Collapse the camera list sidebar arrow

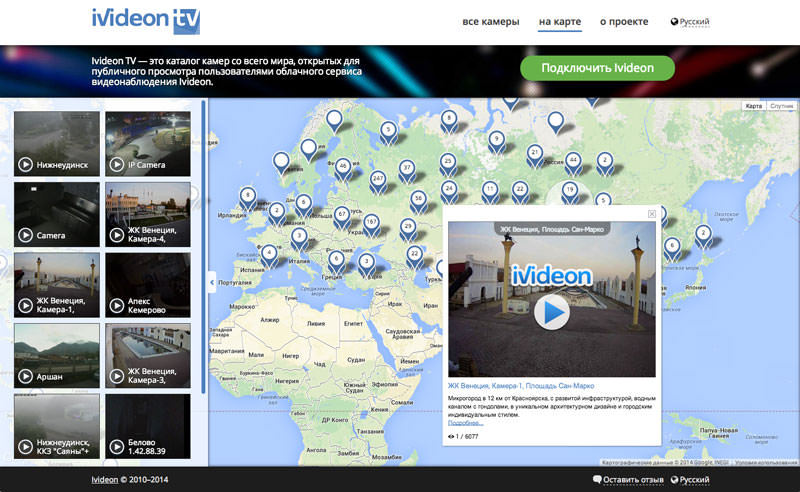[212, 282]
